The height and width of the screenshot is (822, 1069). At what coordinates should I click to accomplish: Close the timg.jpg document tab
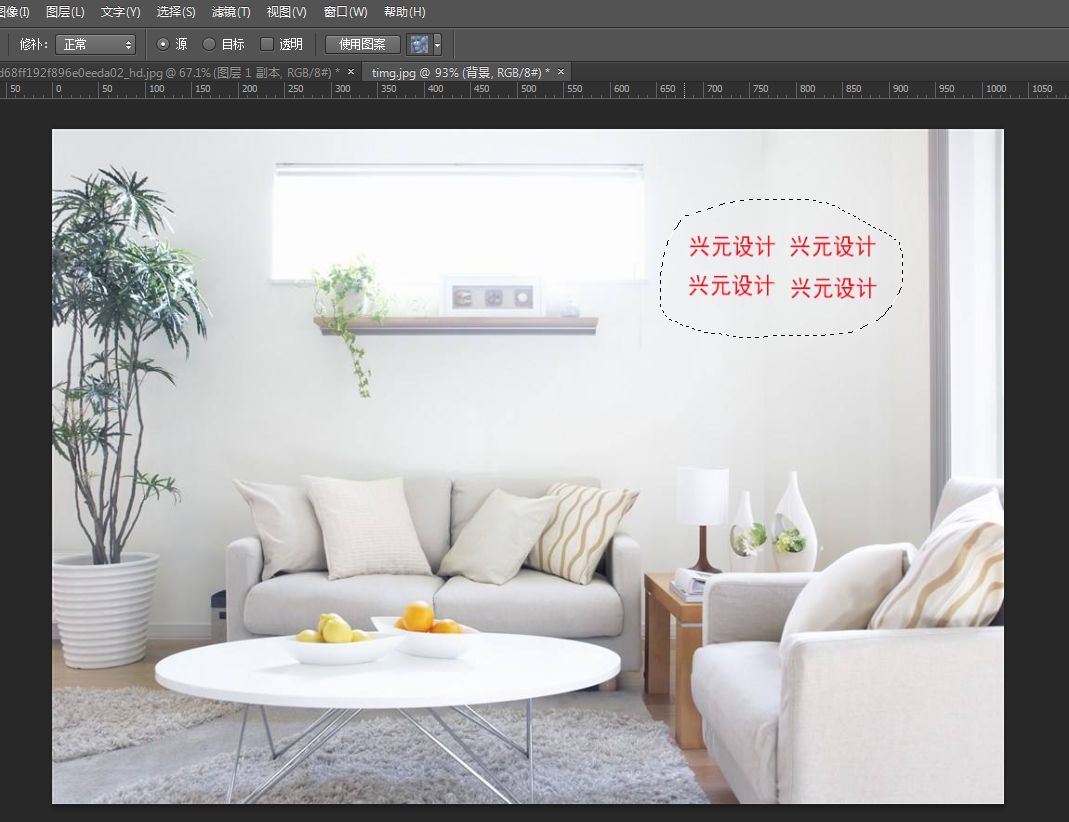560,71
